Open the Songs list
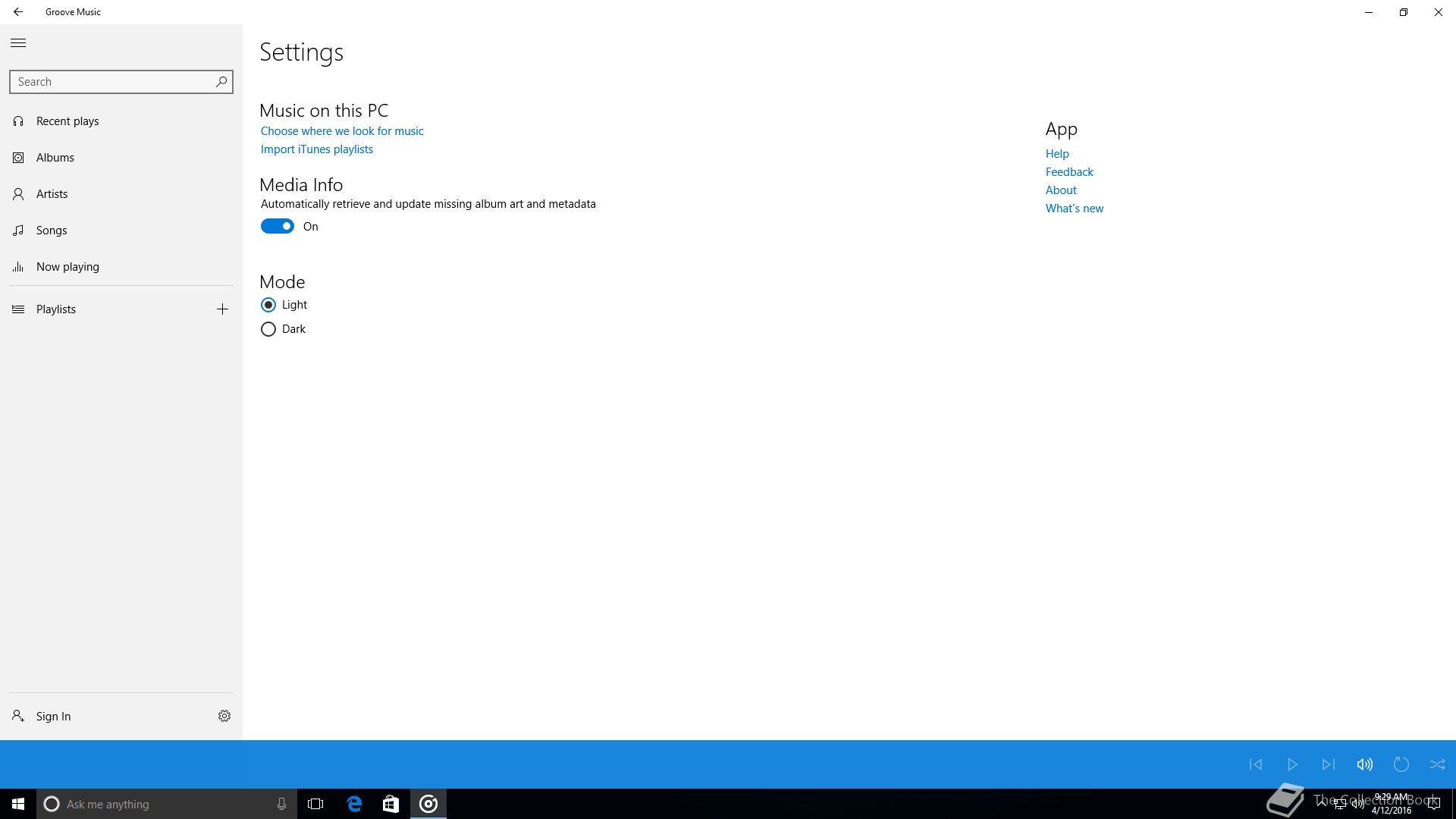This screenshot has width=1456, height=819. point(121,231)
